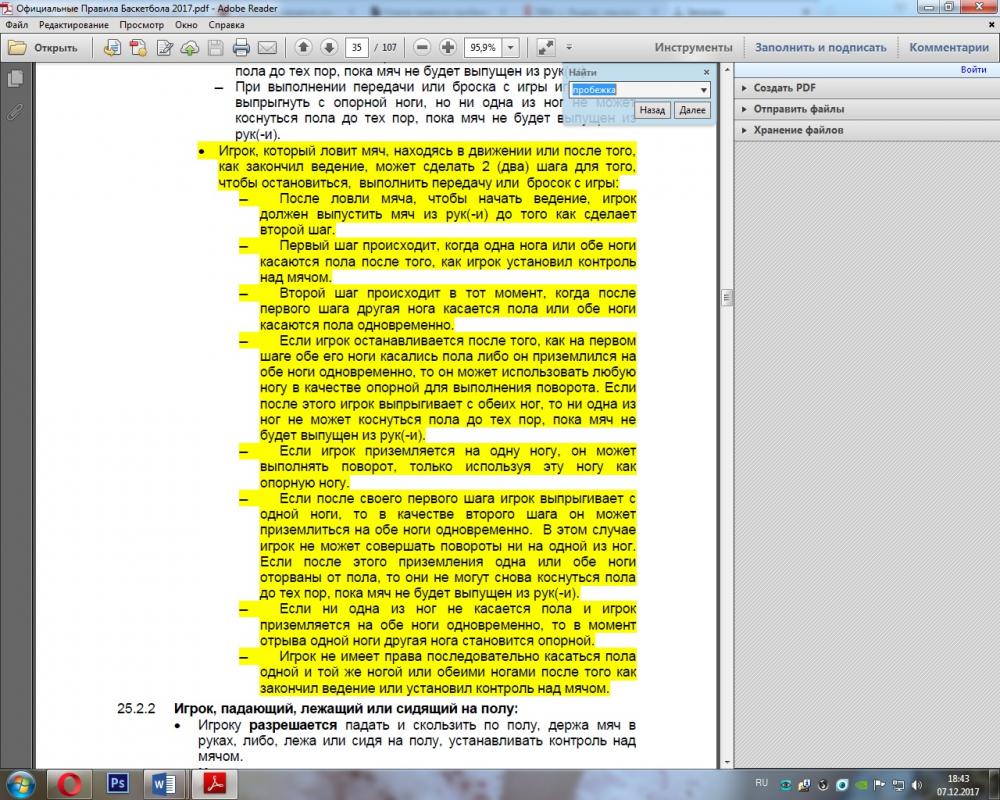The width and height of the screenshot is (1000, 800).
Task: Click the print icon in toolbar
Action: pos(241,47)
